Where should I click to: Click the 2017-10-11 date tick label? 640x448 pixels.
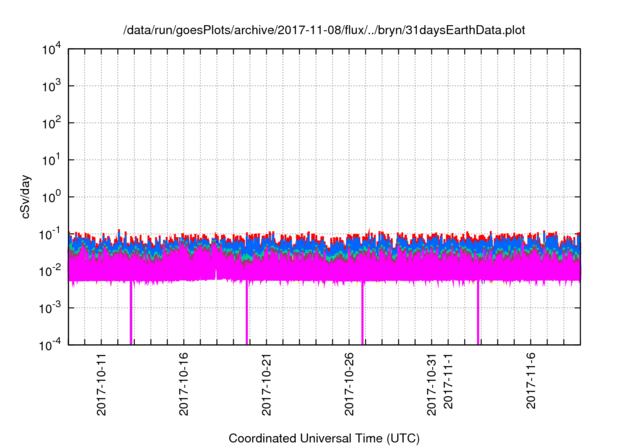[101, 385]
